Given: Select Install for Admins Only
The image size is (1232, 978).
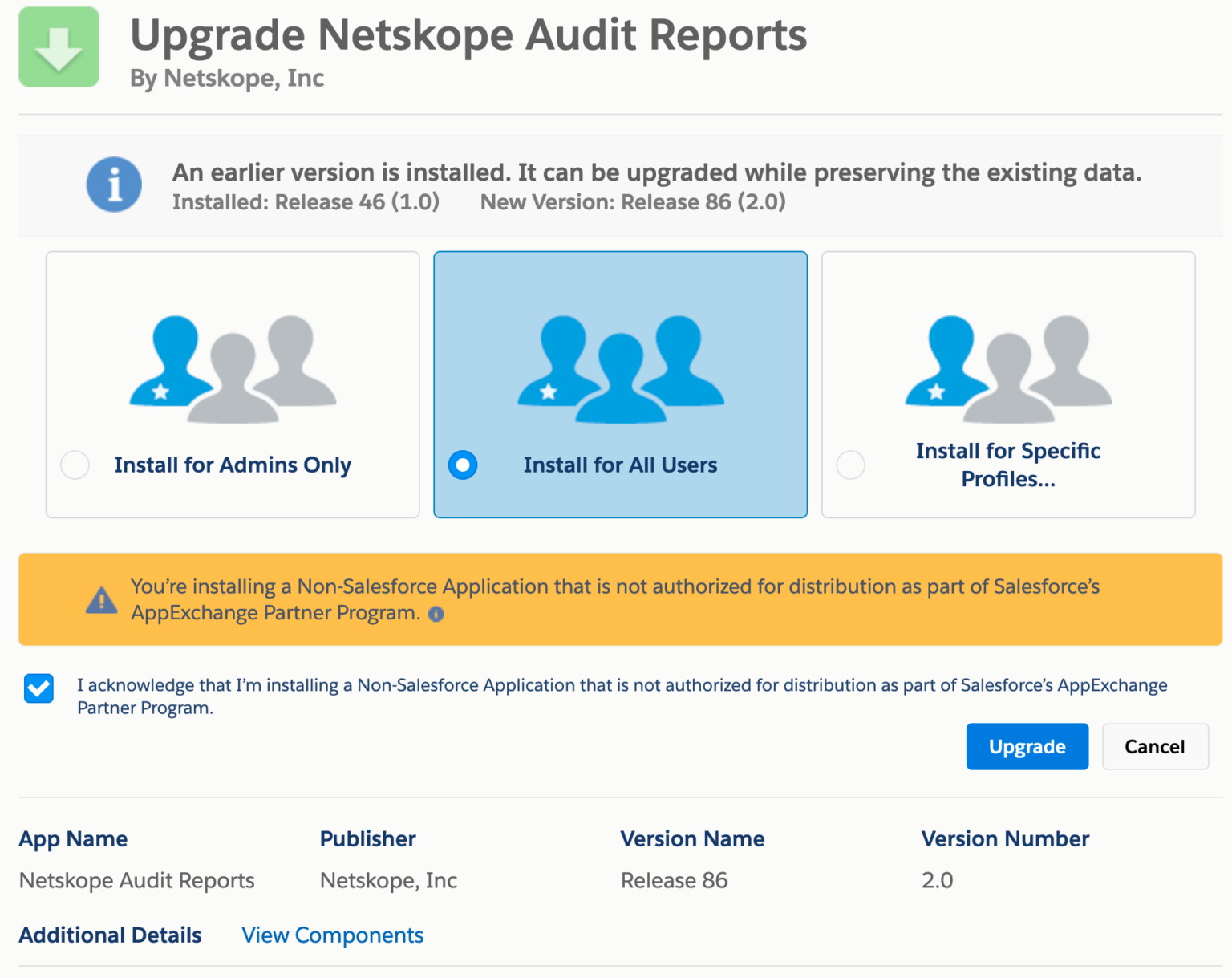Looking at the screenshot, I should 74,465.
